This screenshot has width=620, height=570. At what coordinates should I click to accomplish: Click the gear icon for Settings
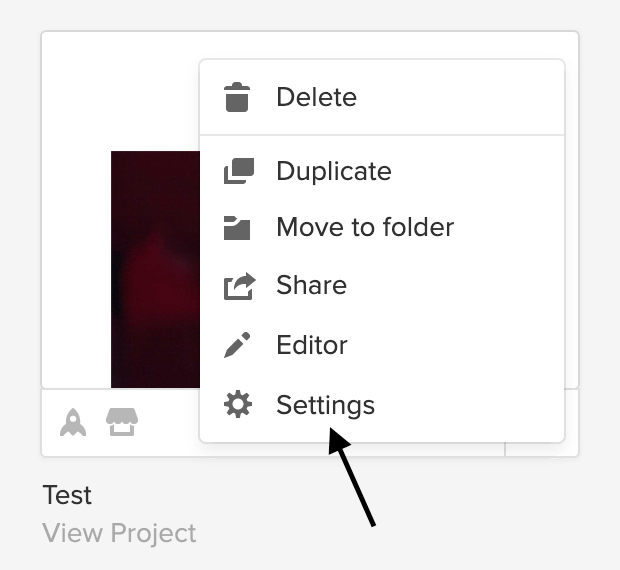[x=238, y=405]
